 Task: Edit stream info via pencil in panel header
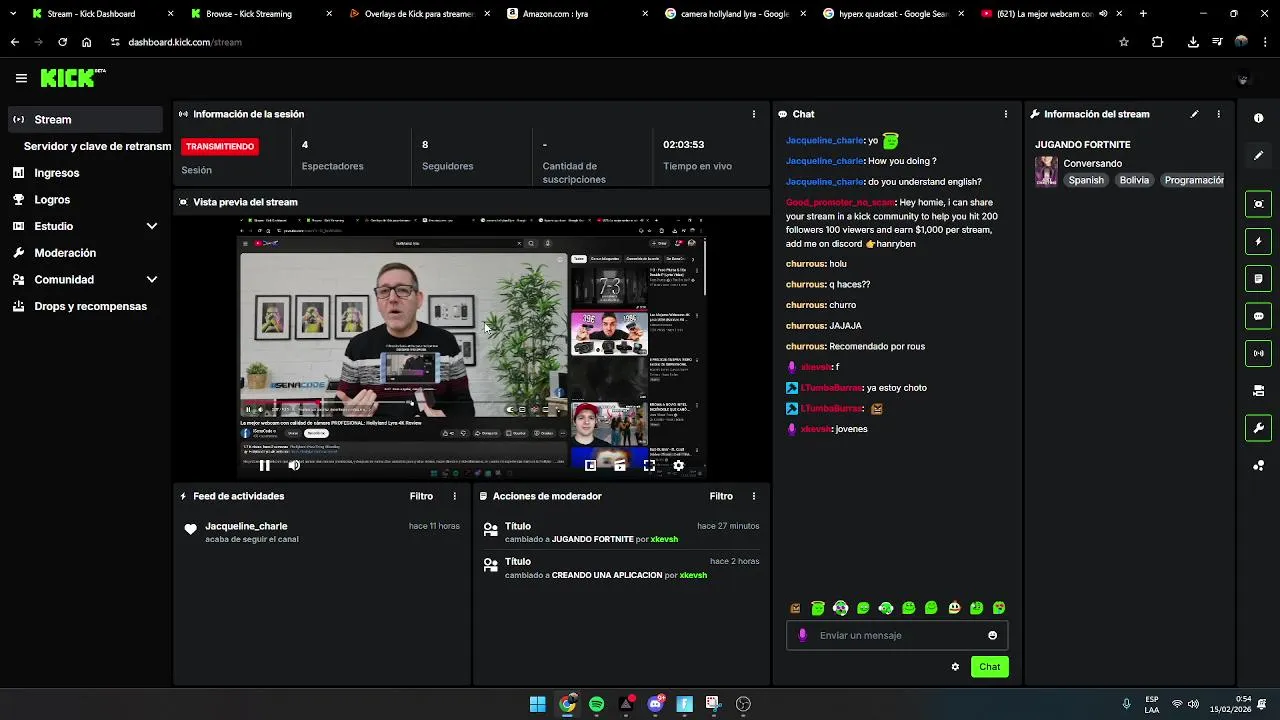(1194, 114)
